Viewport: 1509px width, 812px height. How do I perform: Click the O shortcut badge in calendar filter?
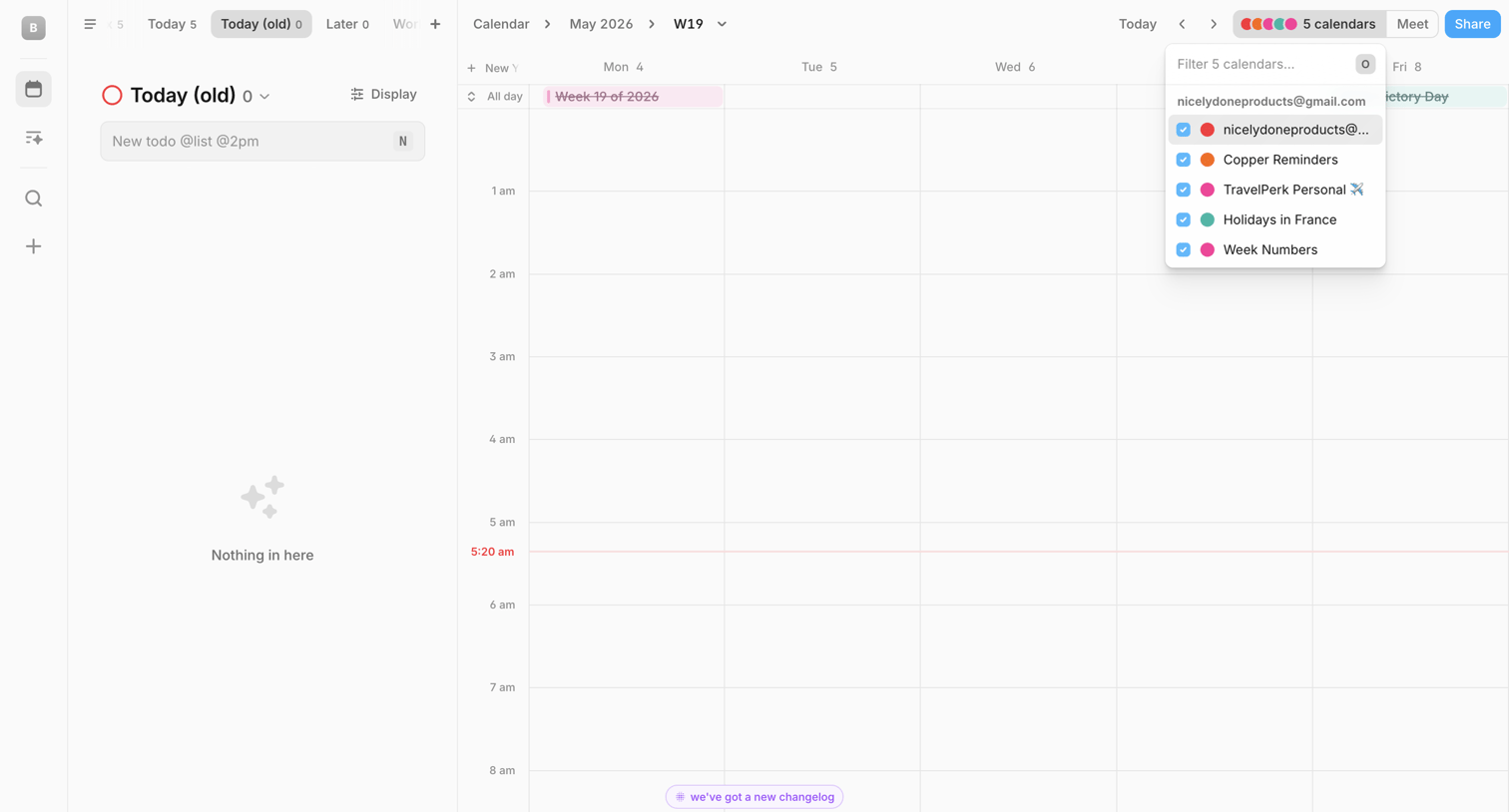click(x=1364, y=64)
